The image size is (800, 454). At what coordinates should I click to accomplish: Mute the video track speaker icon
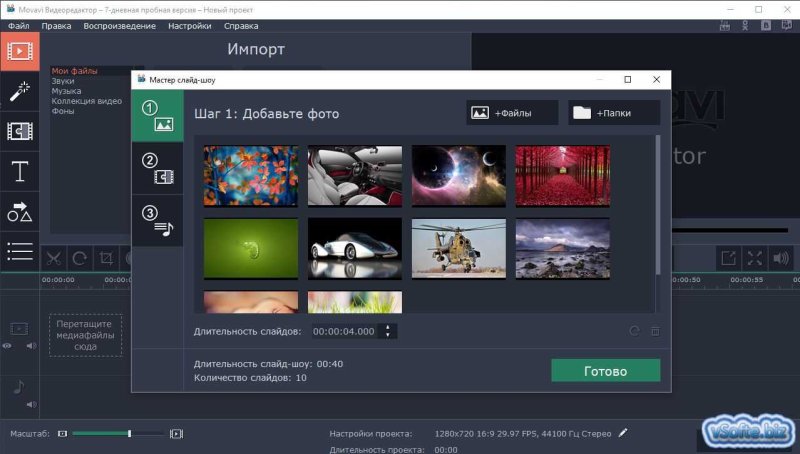tap(30, 346)
